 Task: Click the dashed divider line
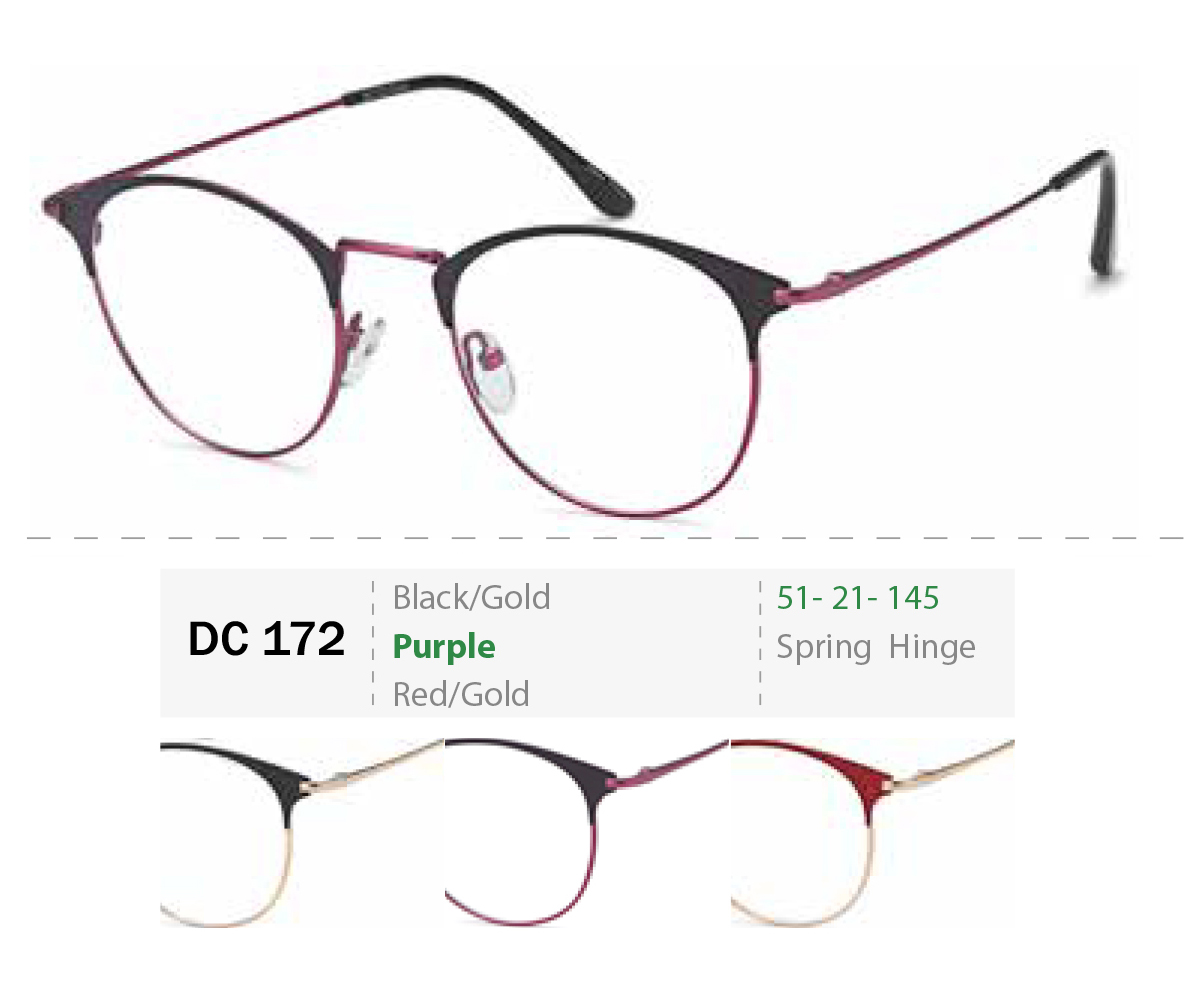[605, 538]
